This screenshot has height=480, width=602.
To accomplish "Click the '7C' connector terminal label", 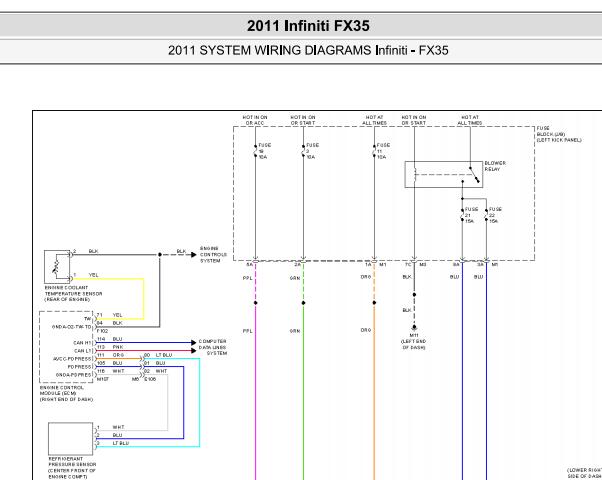I will pyautogui.click(x=408, y=265).
